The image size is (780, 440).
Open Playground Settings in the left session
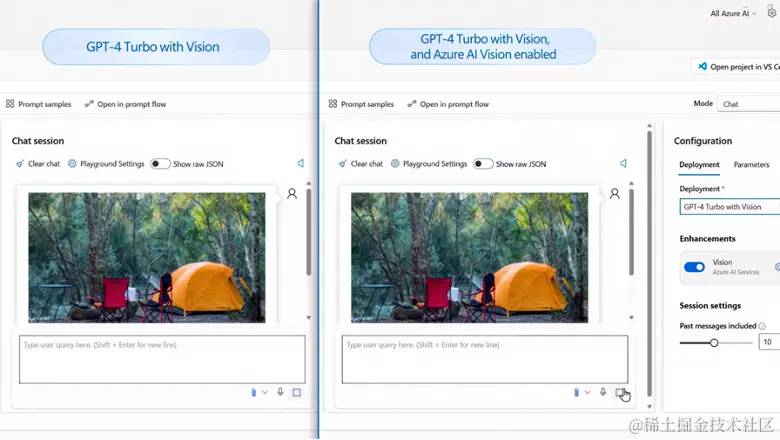point(106,164)
